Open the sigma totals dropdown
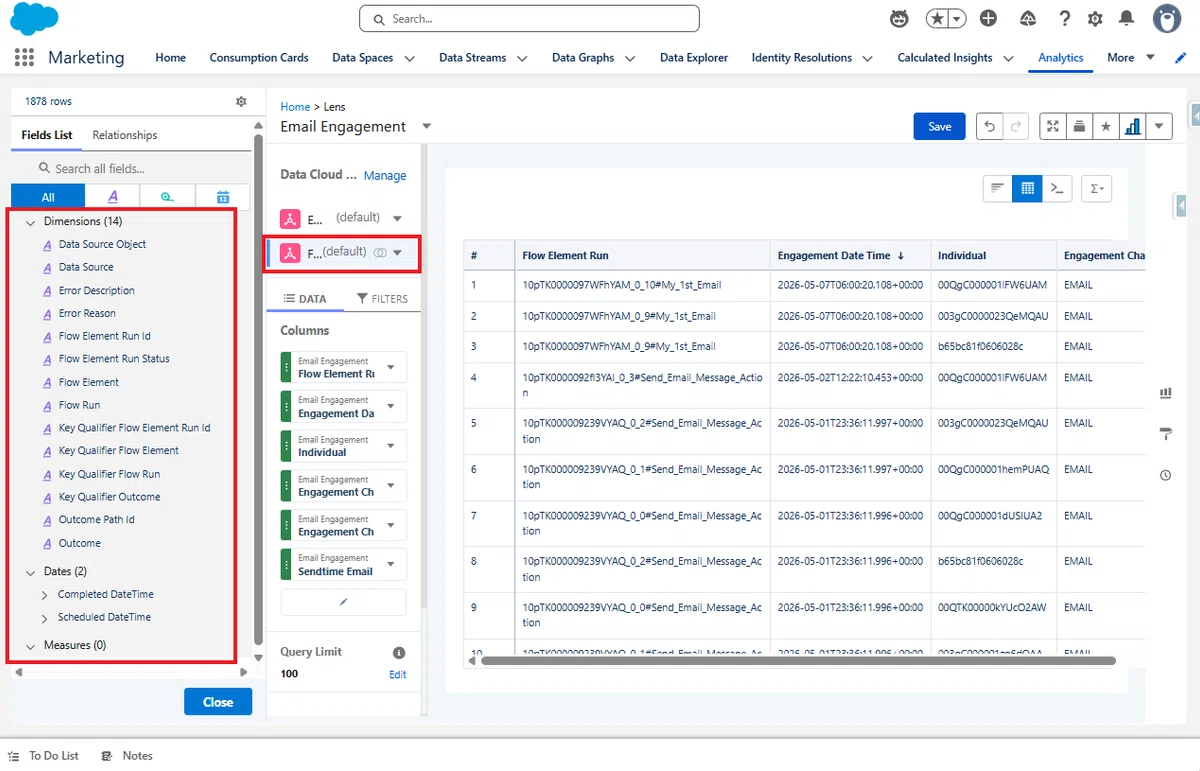This screenshot has width=1200, height=771. click(1097, 188)
